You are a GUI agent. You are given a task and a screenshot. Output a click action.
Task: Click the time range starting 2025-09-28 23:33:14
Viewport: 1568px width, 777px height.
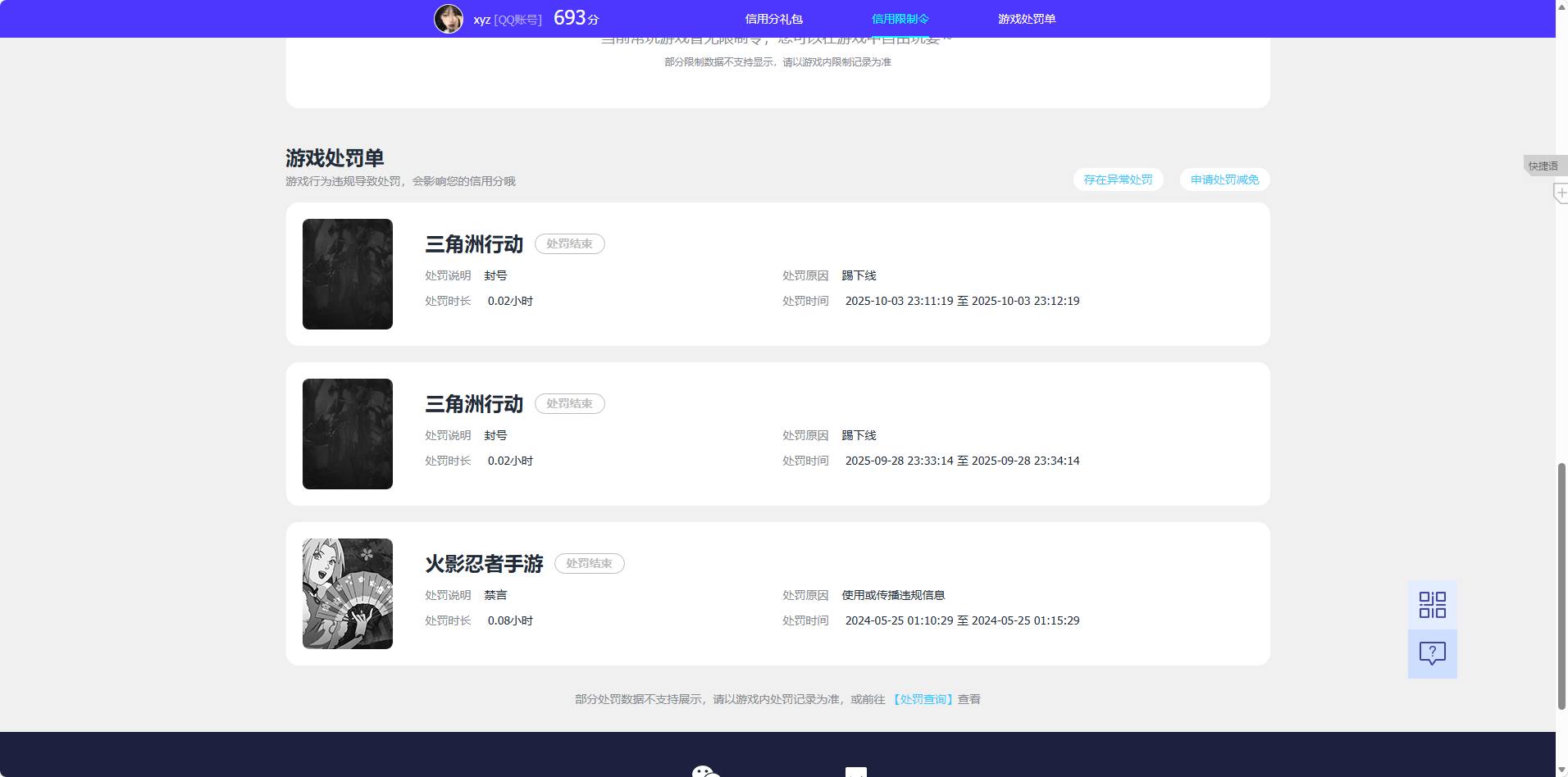point(962,461)
